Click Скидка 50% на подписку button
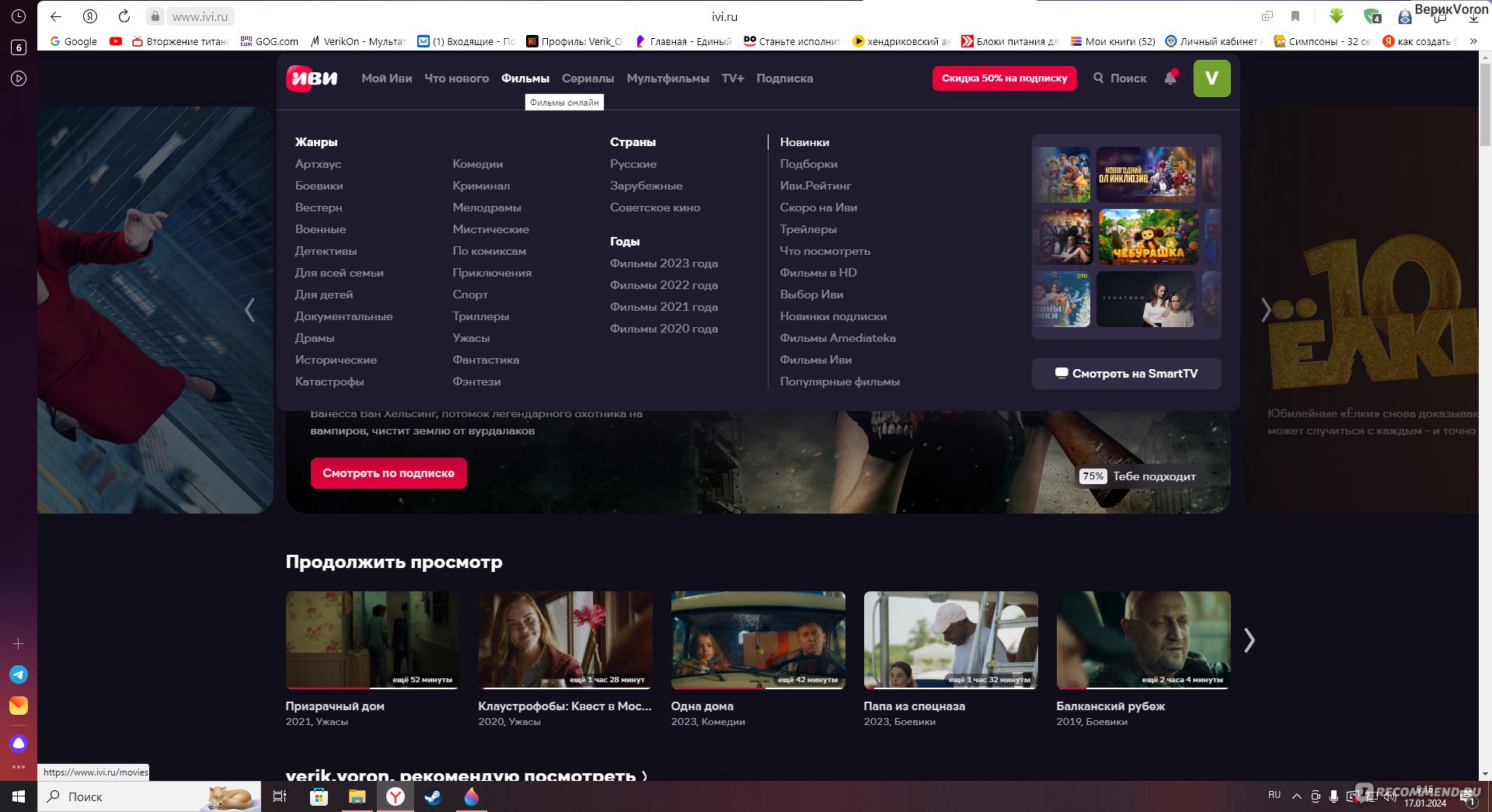This screenshot has width=1492, height=812. point(1004,78)
